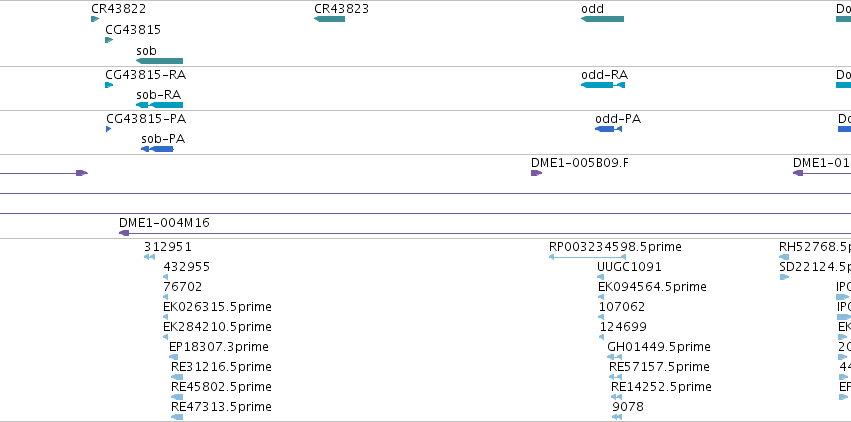Image resolution: width=851 pixels, height=422 pixels.
Task: Click the RP003234598.5prime EST span line
Action: (587, 257)
